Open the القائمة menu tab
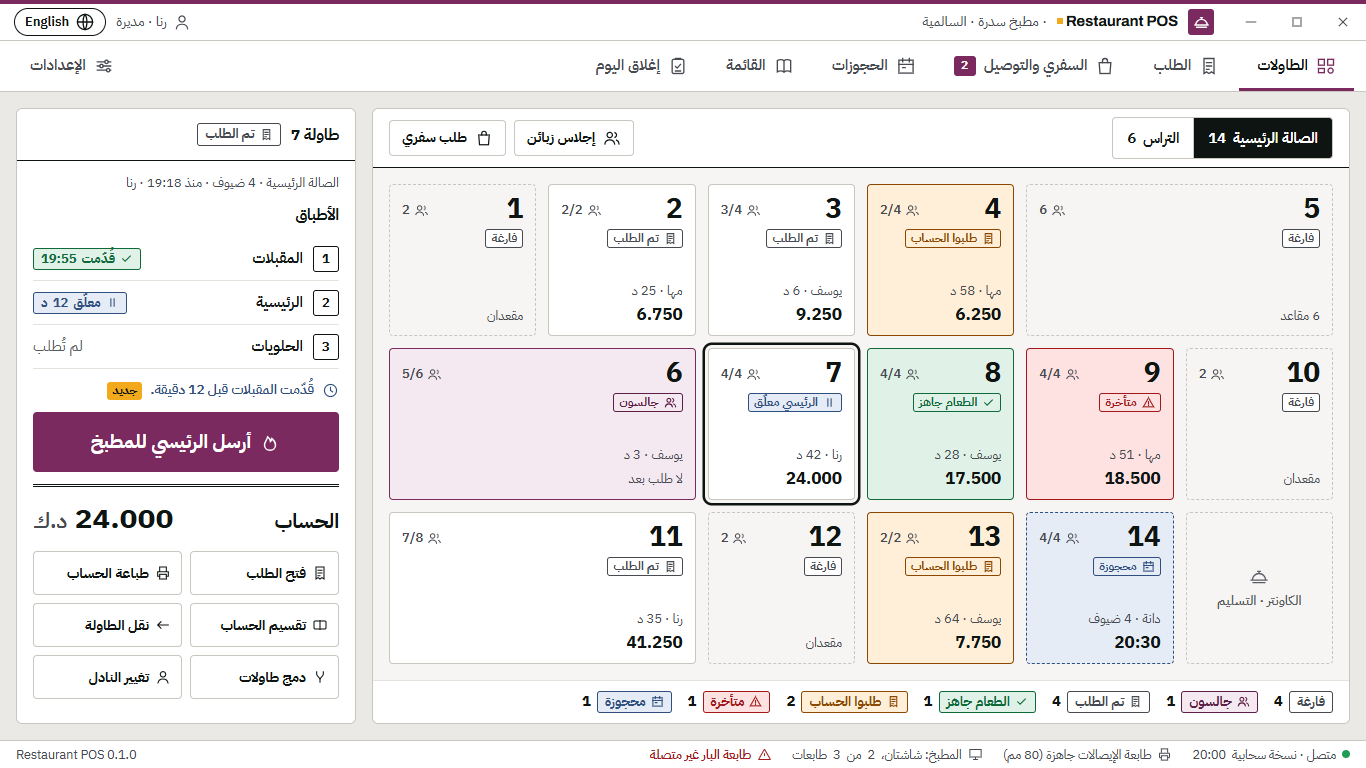Image resolution: width=1366 pixels, height=768 pixels. pyautogui.click(x=759, y=66)
